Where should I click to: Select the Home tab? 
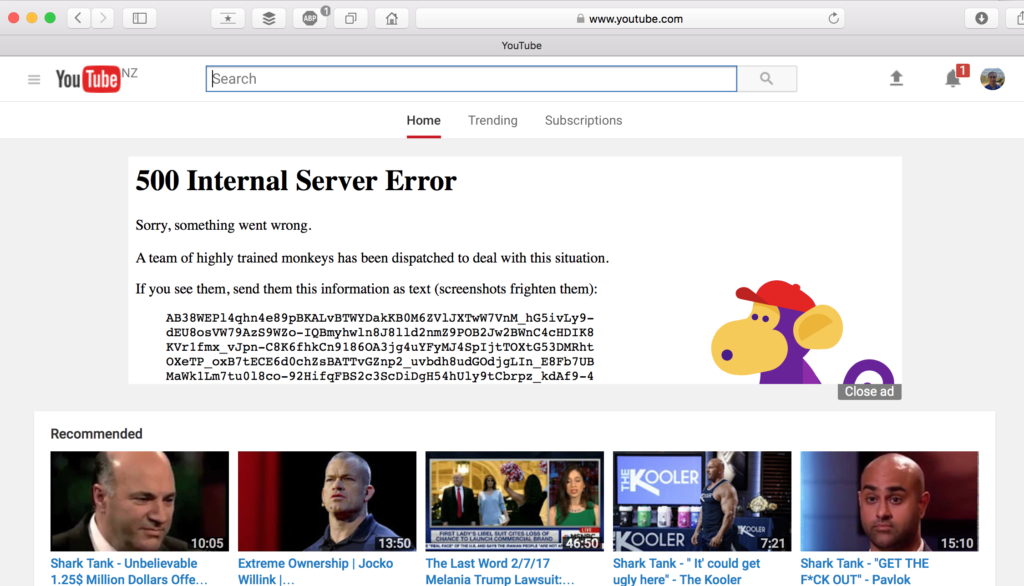(x=423, y=120)
